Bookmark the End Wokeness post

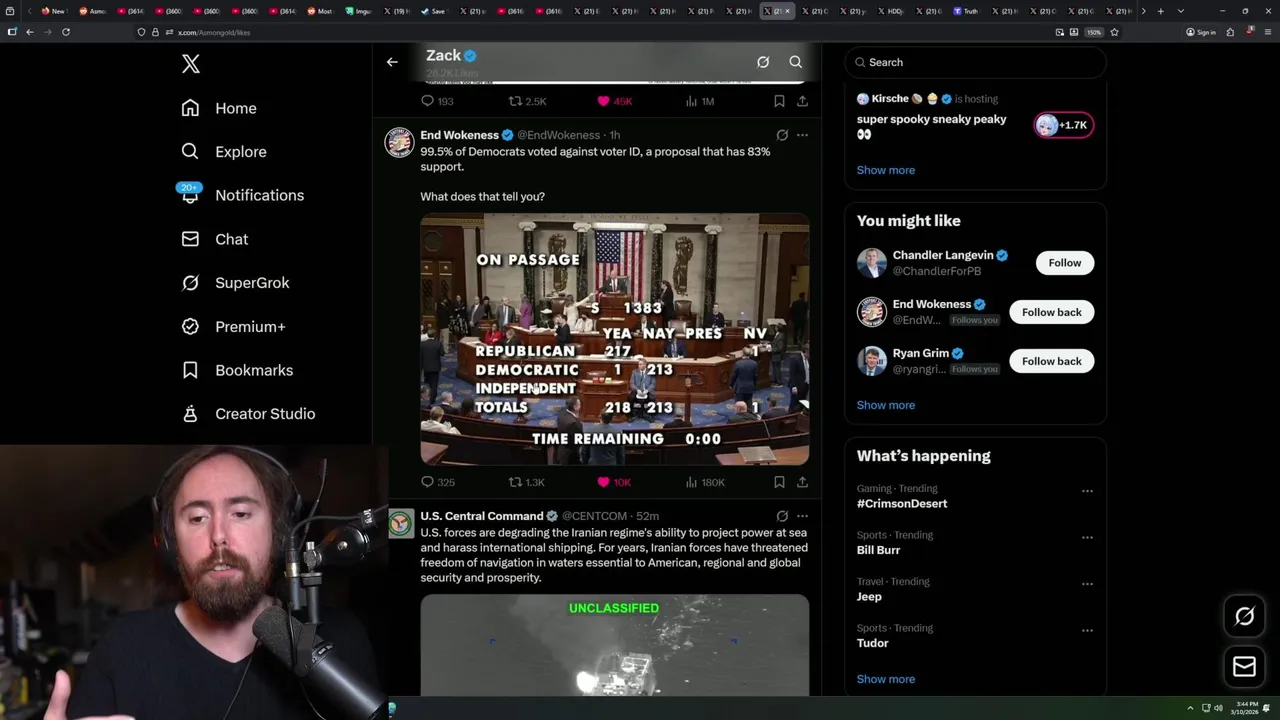[x=779, y=482]
